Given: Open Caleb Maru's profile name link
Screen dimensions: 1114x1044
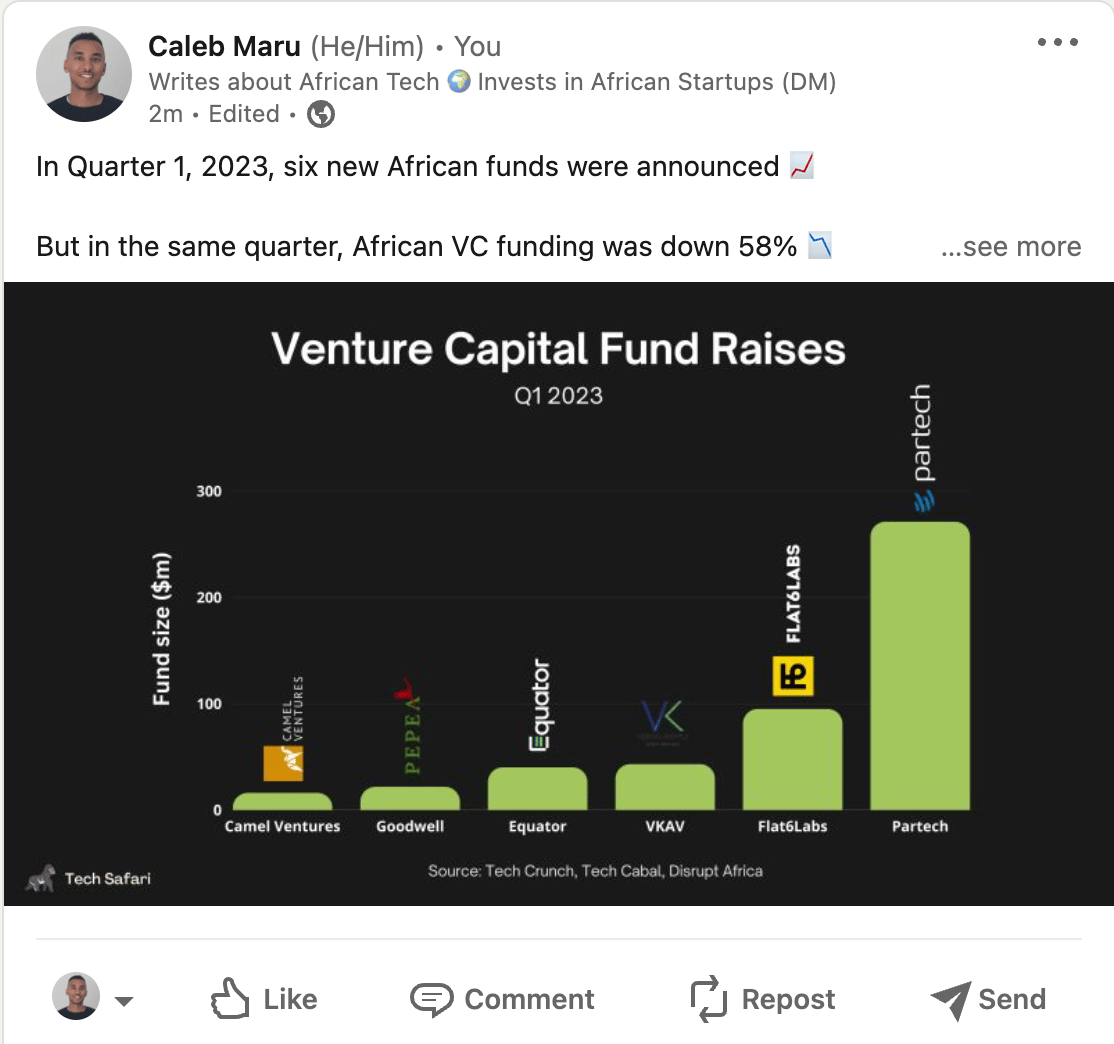Looking at the screenshot, I should pos(224,46).
